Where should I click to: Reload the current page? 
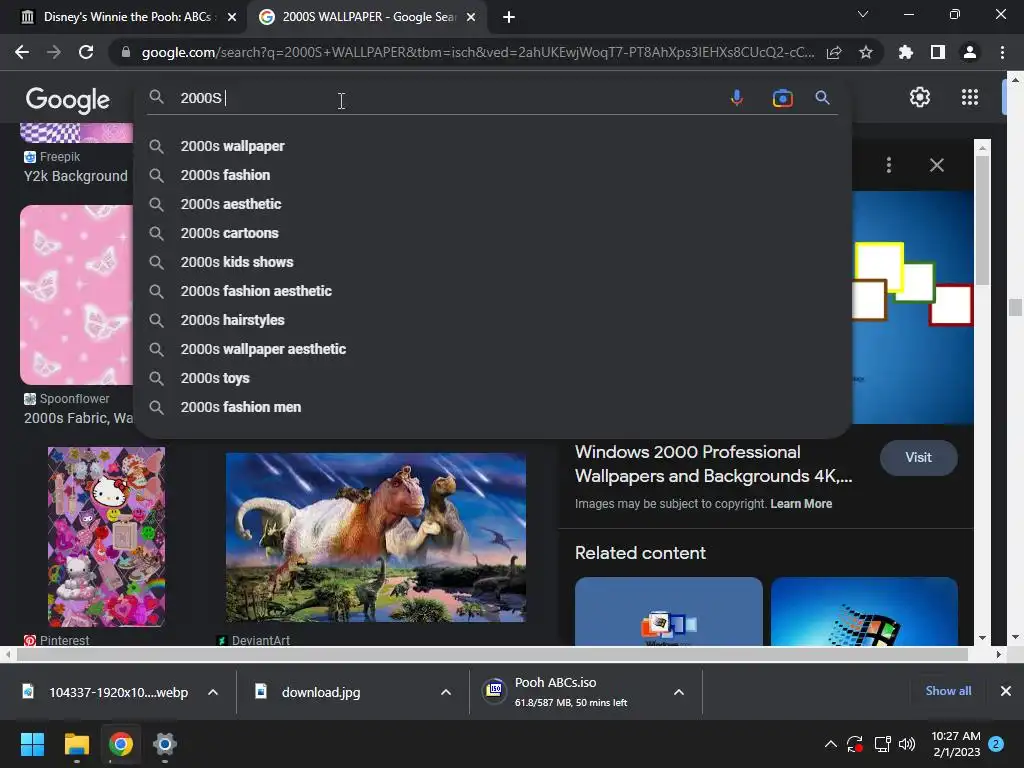click(x=86, y=52)
